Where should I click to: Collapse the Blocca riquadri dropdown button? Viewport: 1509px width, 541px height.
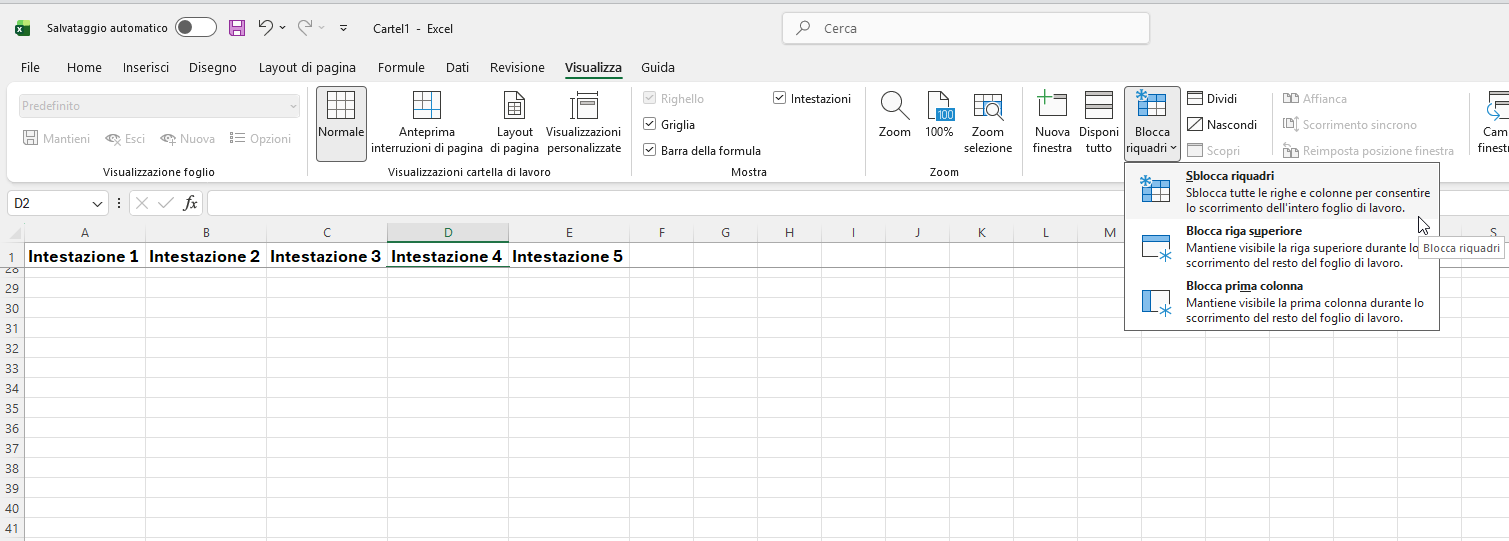click(1152, 124)
